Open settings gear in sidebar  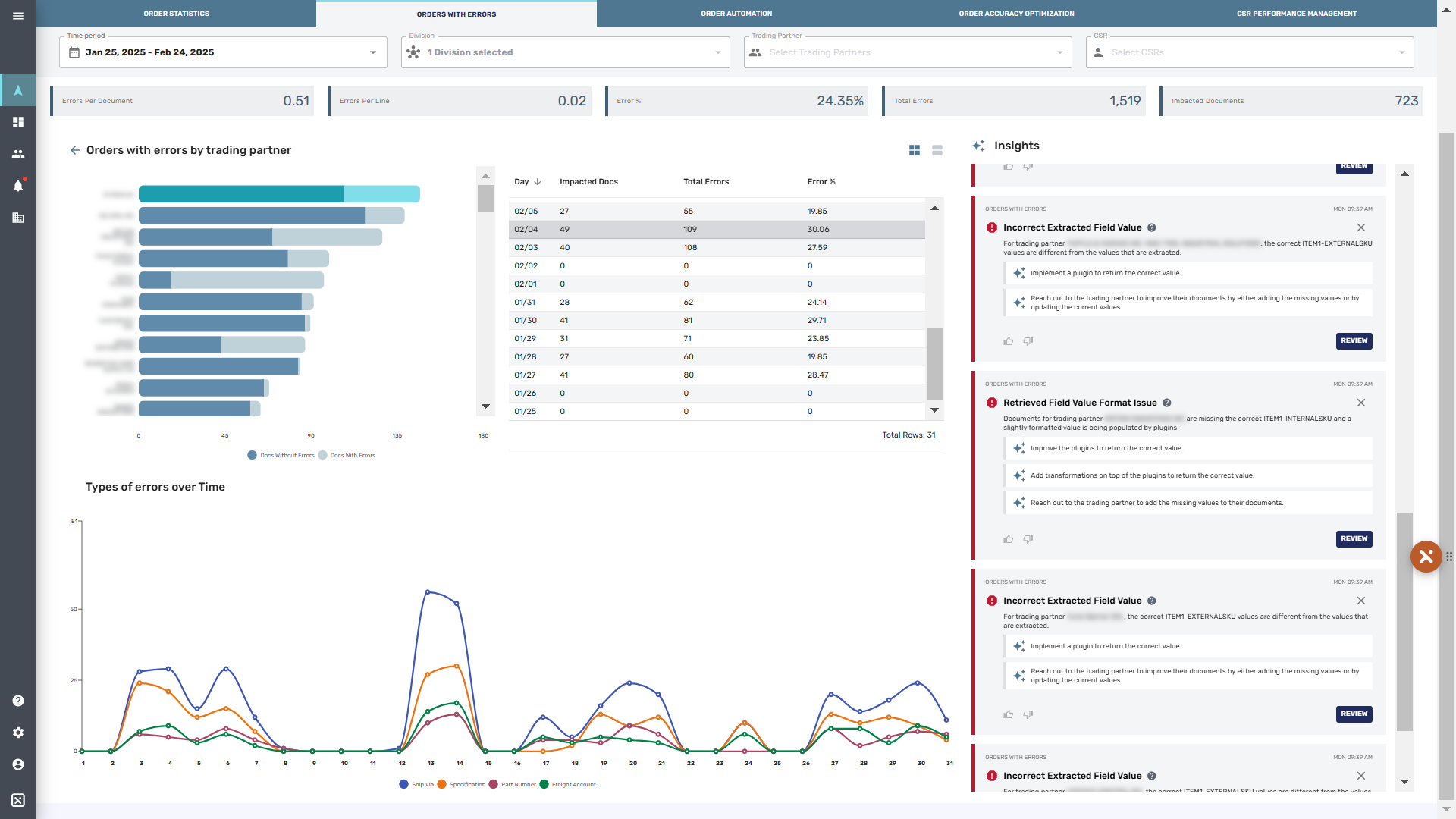18,733
